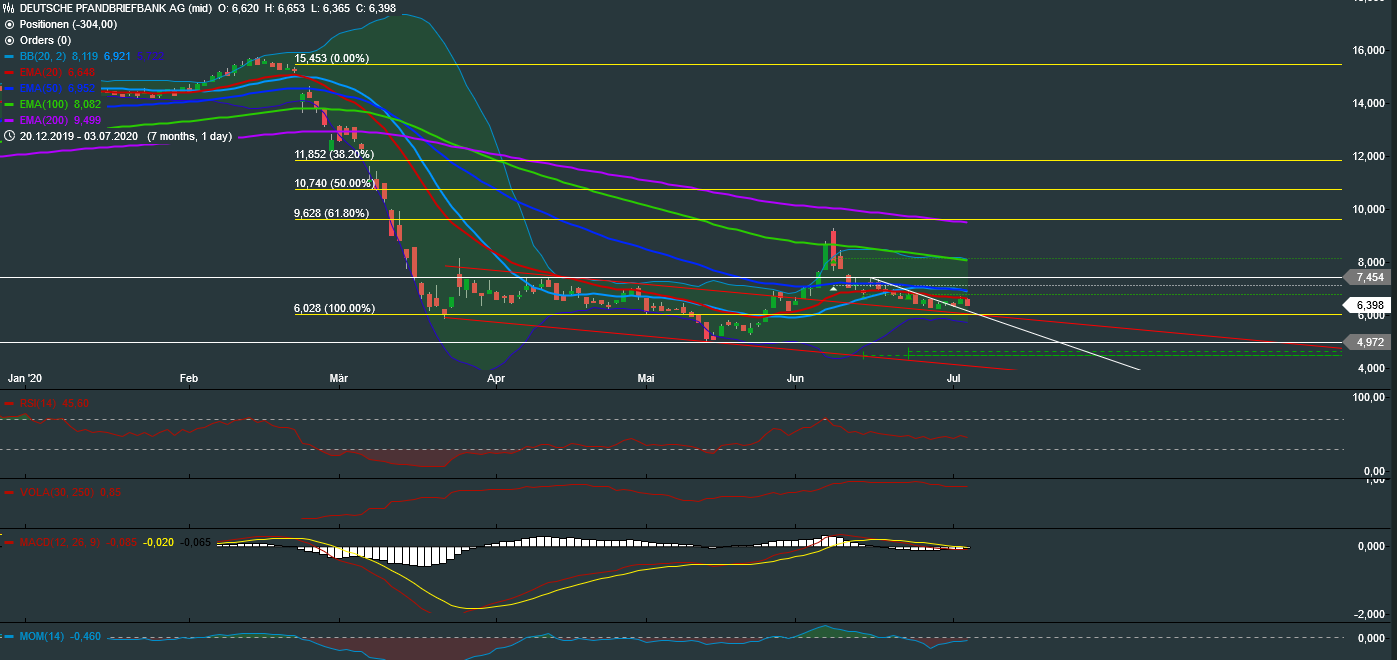Click the RSI(14) indicator label
1397x660 pixels.
[38, 403]
